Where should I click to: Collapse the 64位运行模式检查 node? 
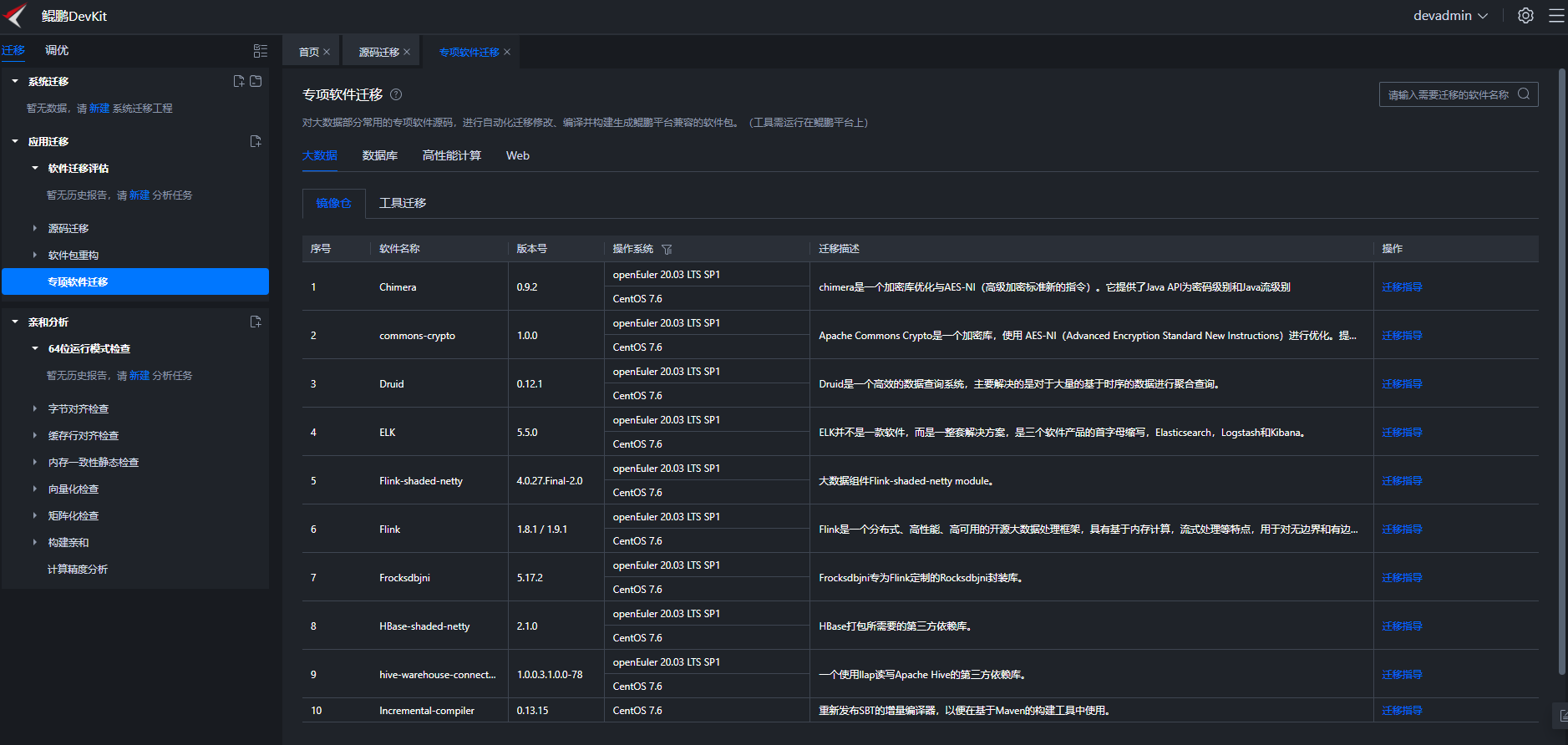(x=35, y=348)
